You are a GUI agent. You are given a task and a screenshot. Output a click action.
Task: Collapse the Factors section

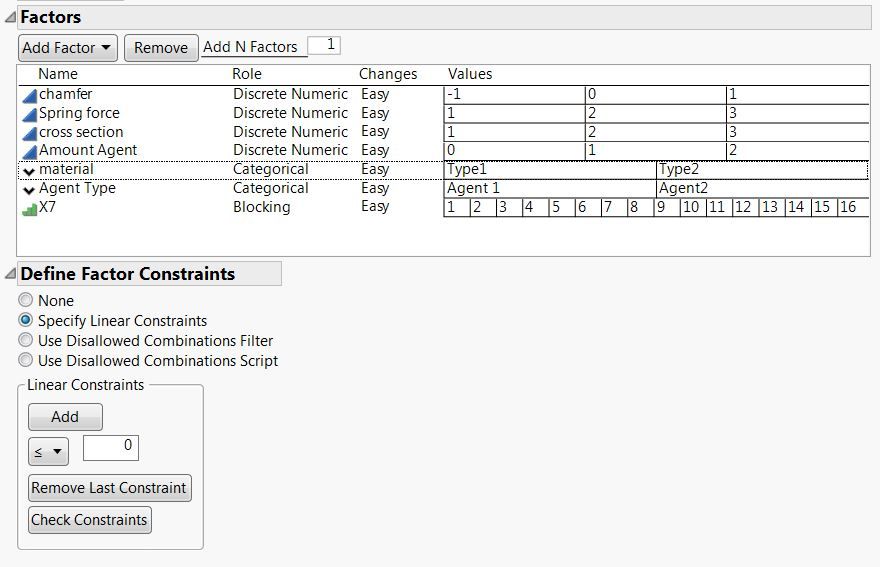[10, 17]
